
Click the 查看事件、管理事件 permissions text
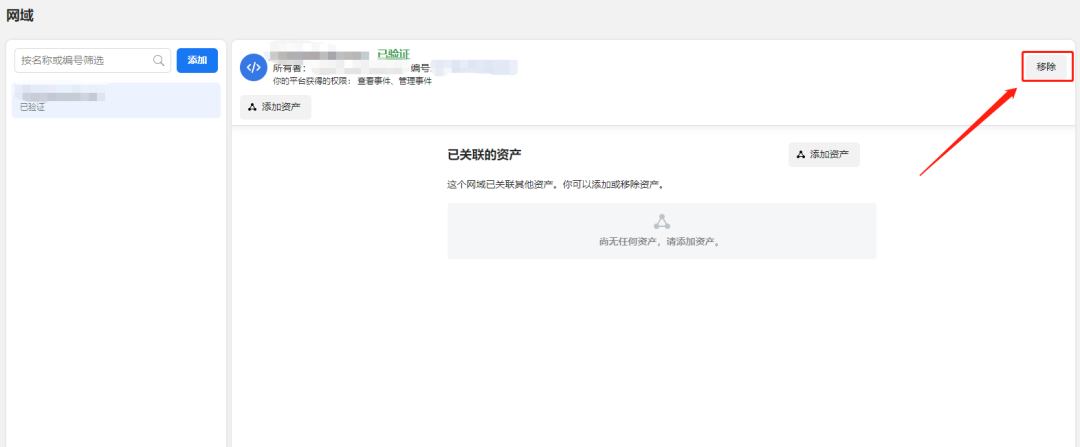394,80
